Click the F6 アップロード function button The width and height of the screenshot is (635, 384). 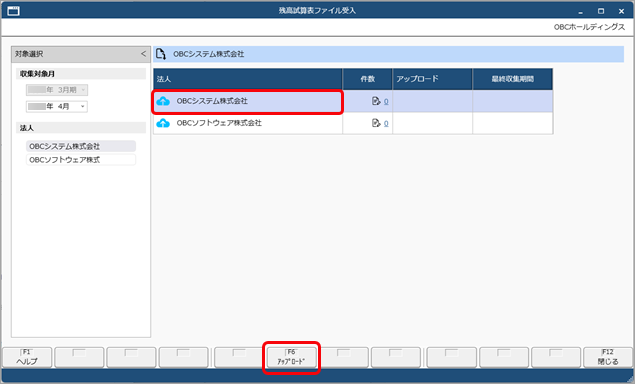tap(291, 357)
